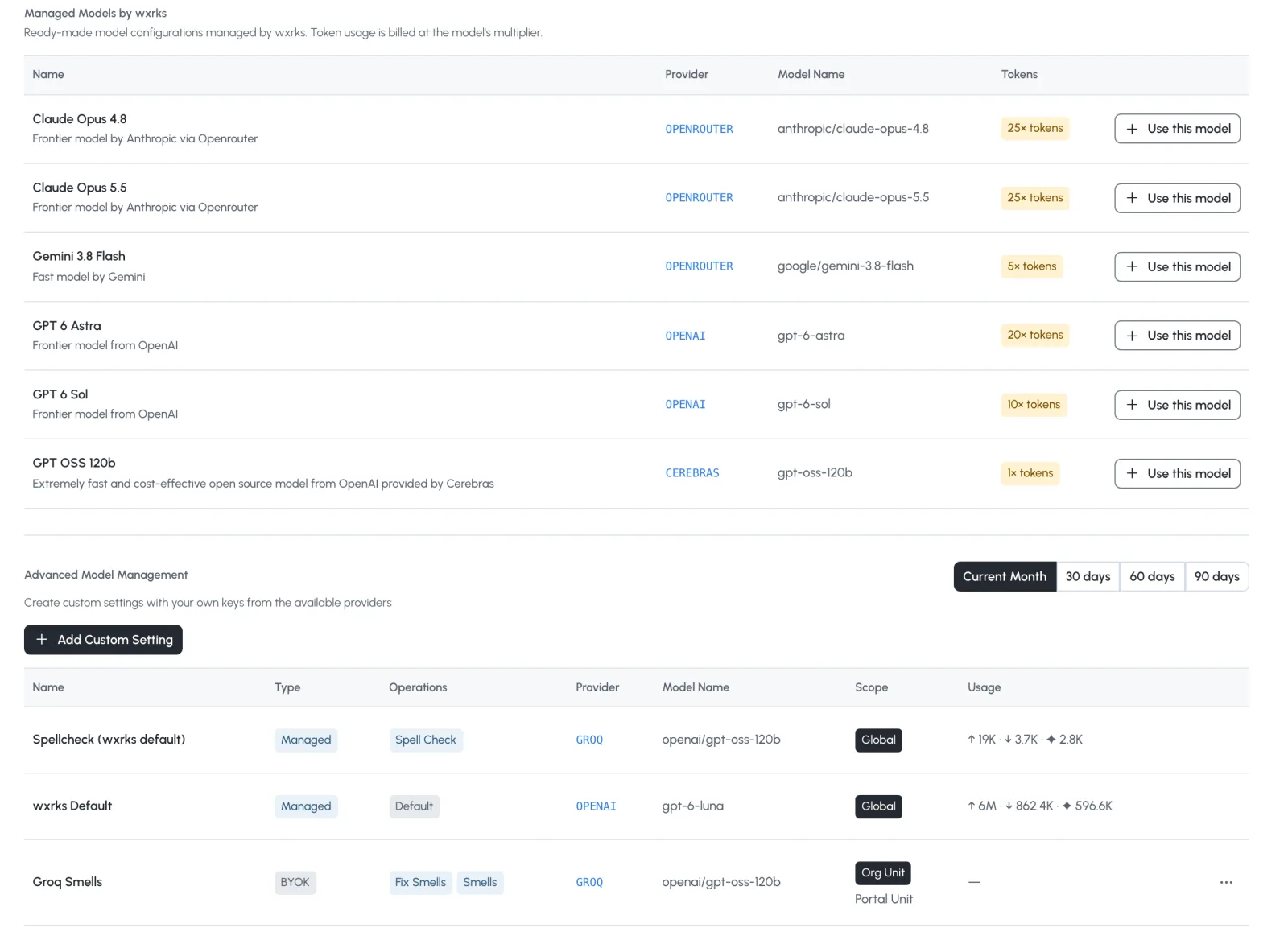The height and width of the screenshot is (936, 1288).
Task: Click the OPENROUTER provider for Claude Opus 5.5
Action: 699,198
